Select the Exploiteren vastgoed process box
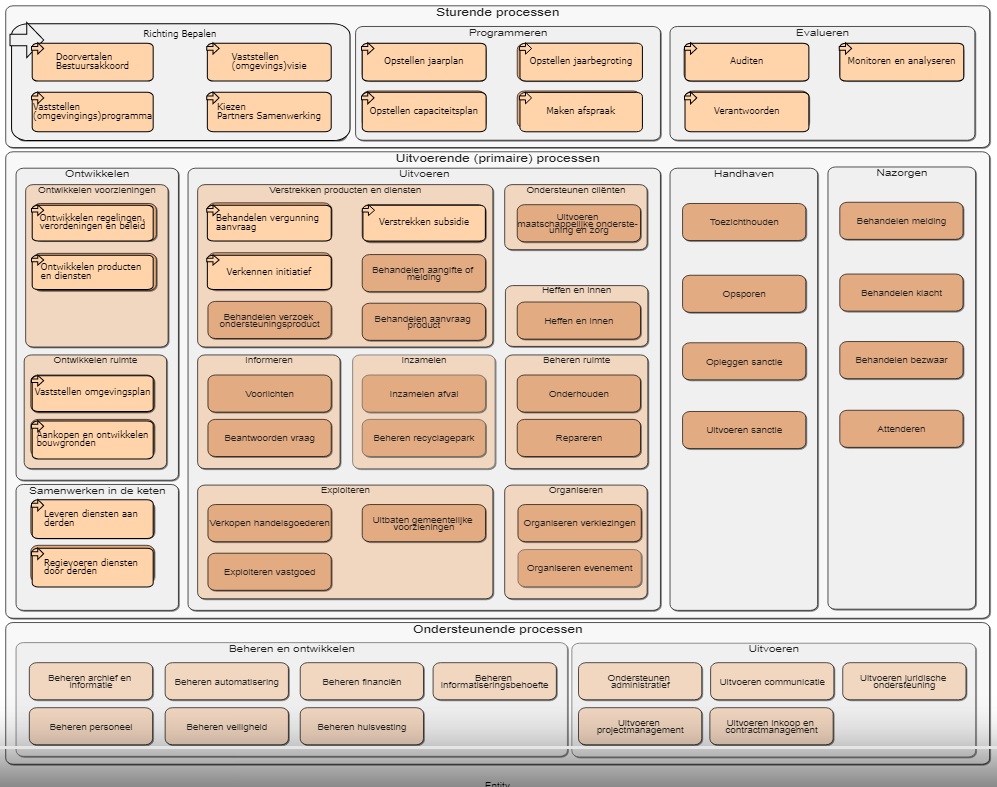Viewport: 997px width, 787px height. tap(270, 571)
